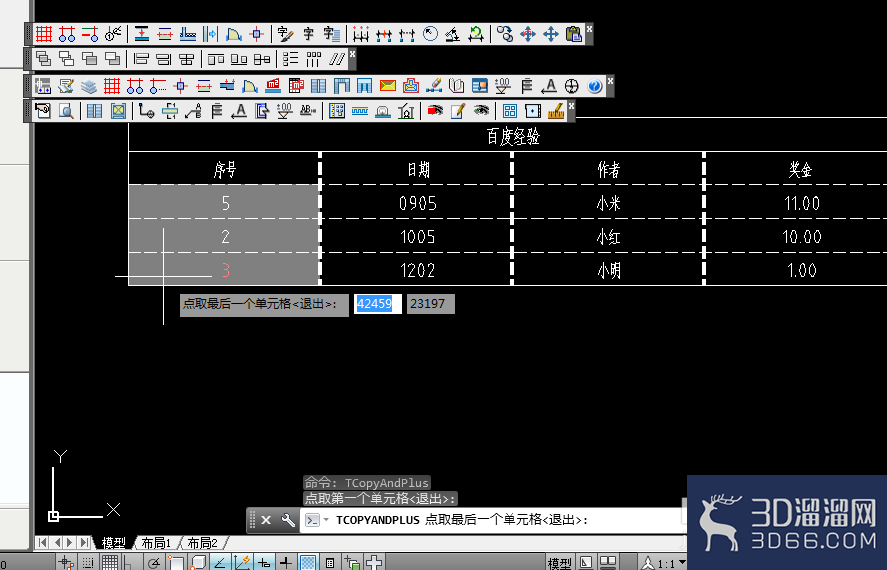Toggle grid display in status bar
The height and width of the screenshot is (570, 887).
(110, 563)
